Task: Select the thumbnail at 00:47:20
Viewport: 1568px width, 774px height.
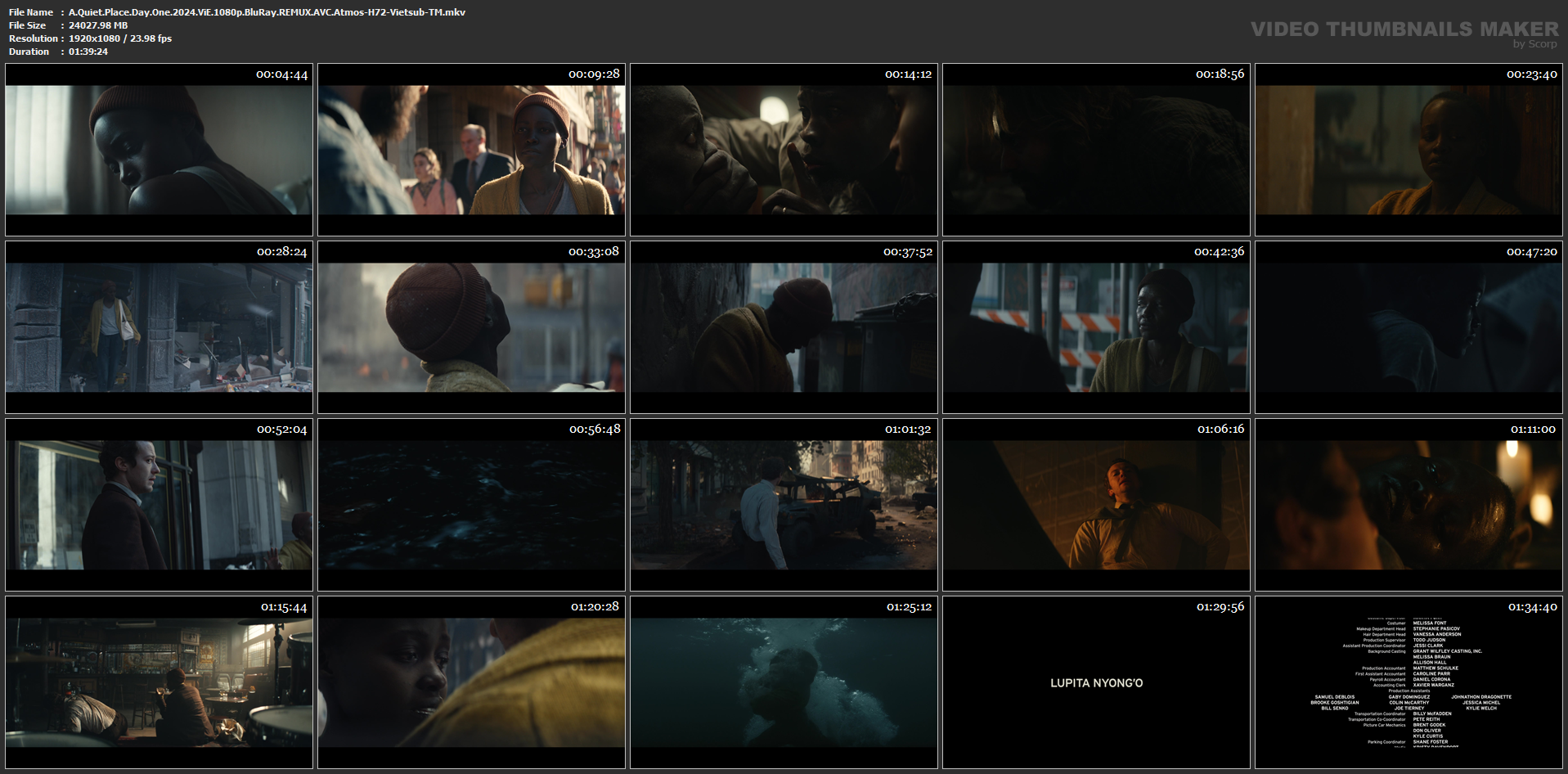Action: [1409, 327]
